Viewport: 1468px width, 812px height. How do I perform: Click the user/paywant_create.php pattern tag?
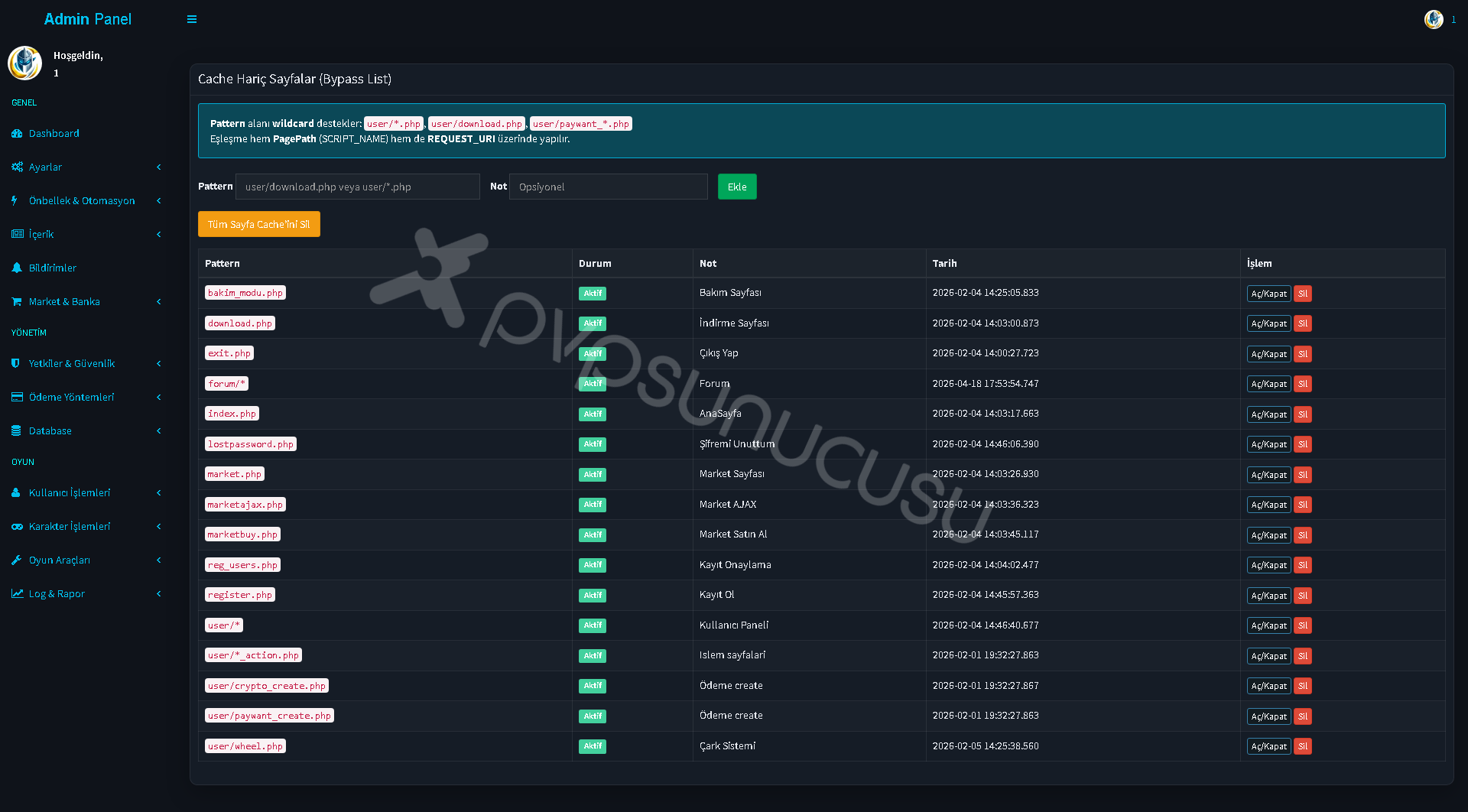[x=269, y=716]
